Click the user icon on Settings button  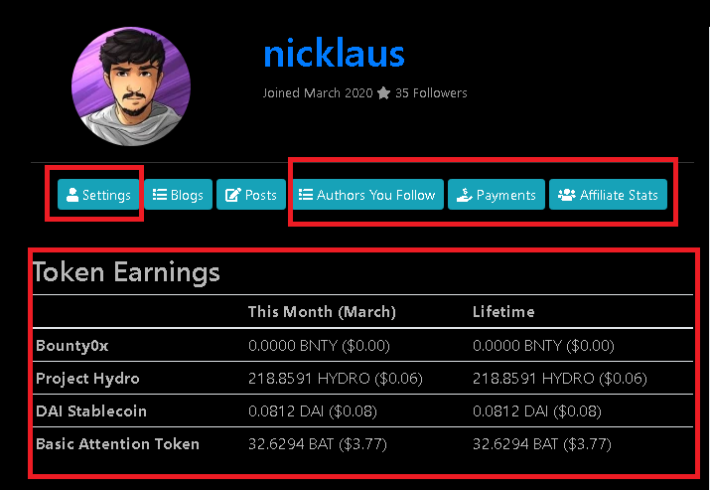[x=72, y=195]
